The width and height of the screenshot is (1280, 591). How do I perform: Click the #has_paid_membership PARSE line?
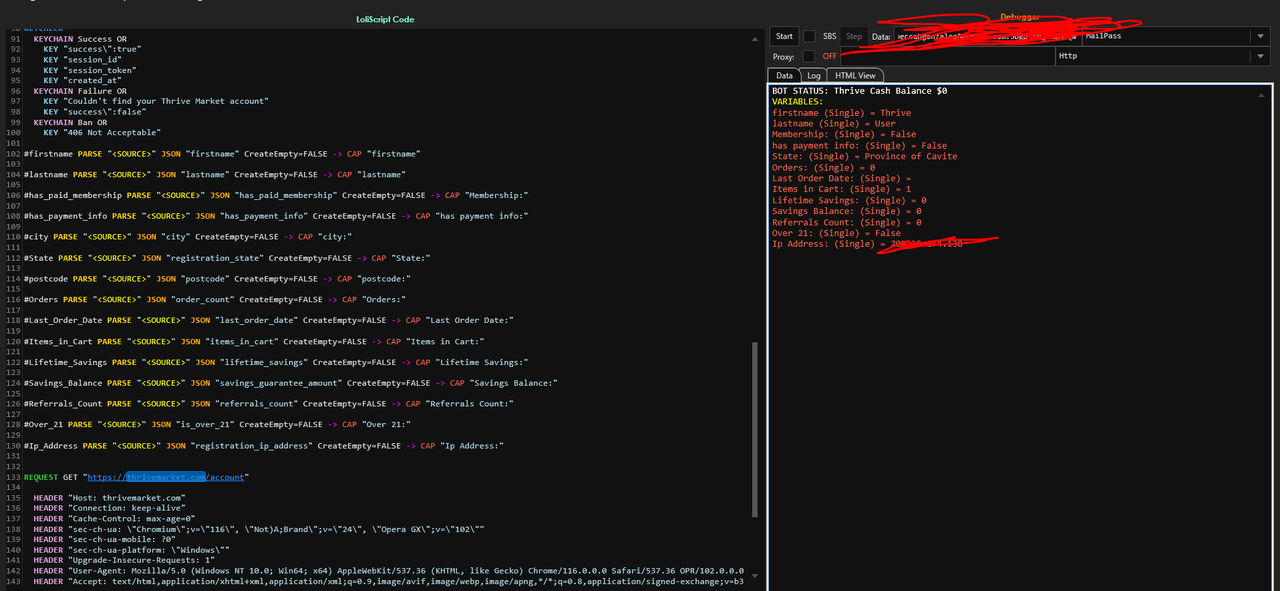point(276,196)
